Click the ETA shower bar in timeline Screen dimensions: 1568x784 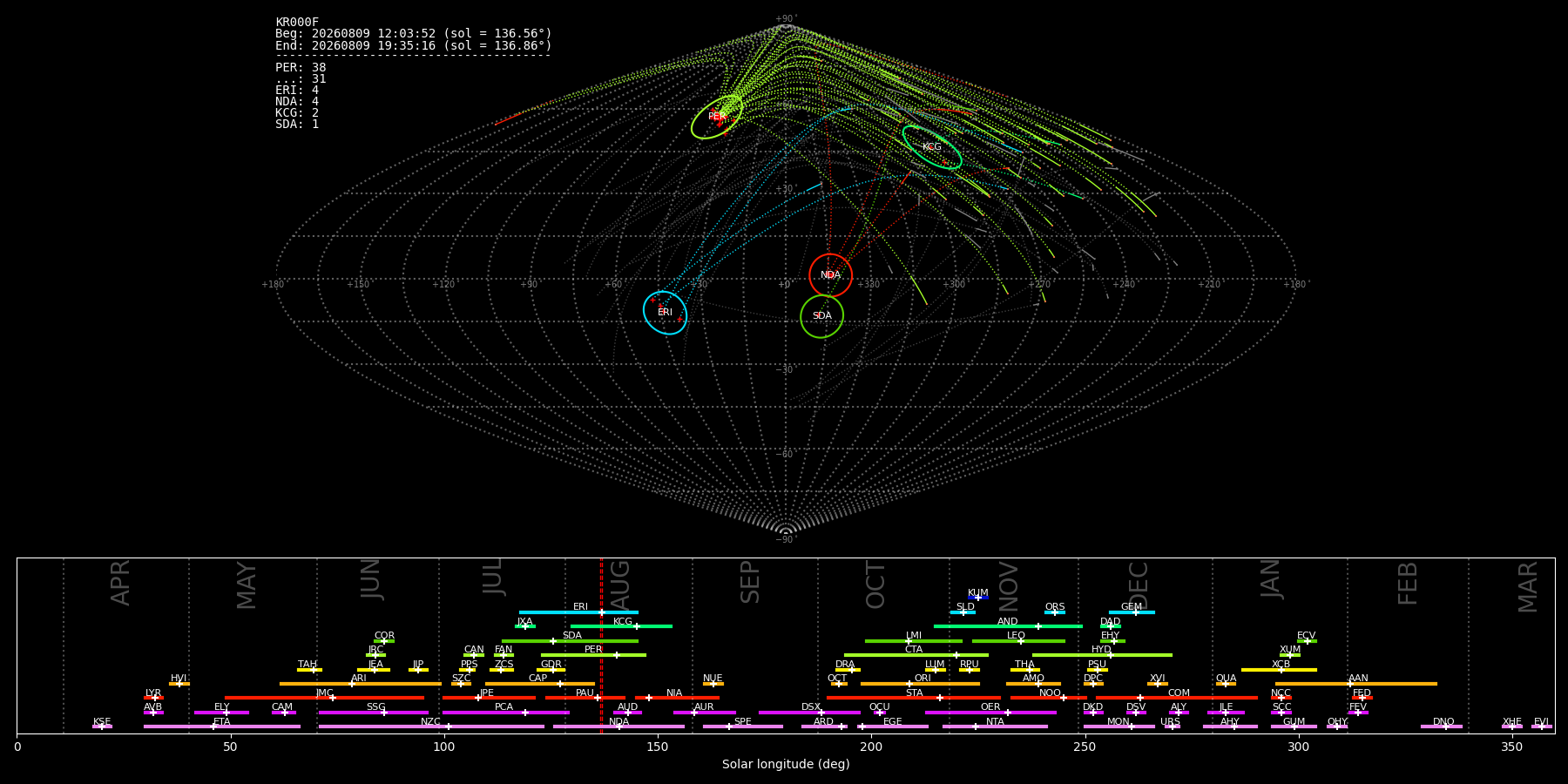click(x=222, y=727)
